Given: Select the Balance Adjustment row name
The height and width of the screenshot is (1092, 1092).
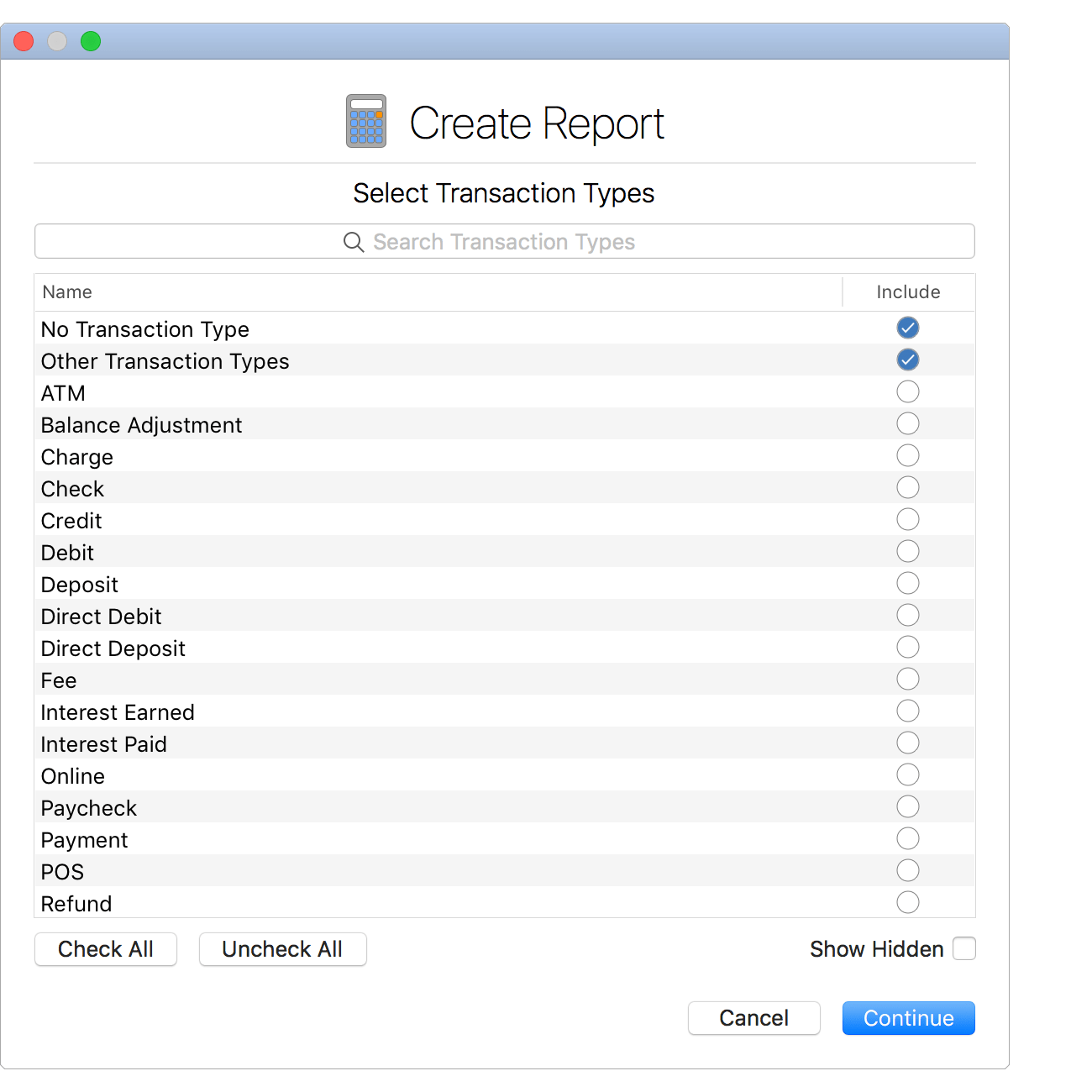Looking at the screenshot, I should 141,425.
